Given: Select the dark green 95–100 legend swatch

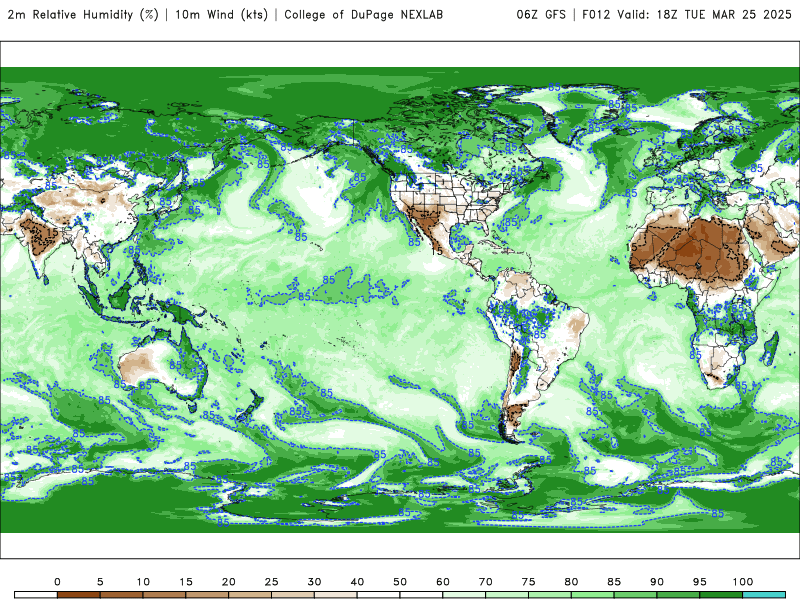Looking at the screenshot, I should click(721, 595).
